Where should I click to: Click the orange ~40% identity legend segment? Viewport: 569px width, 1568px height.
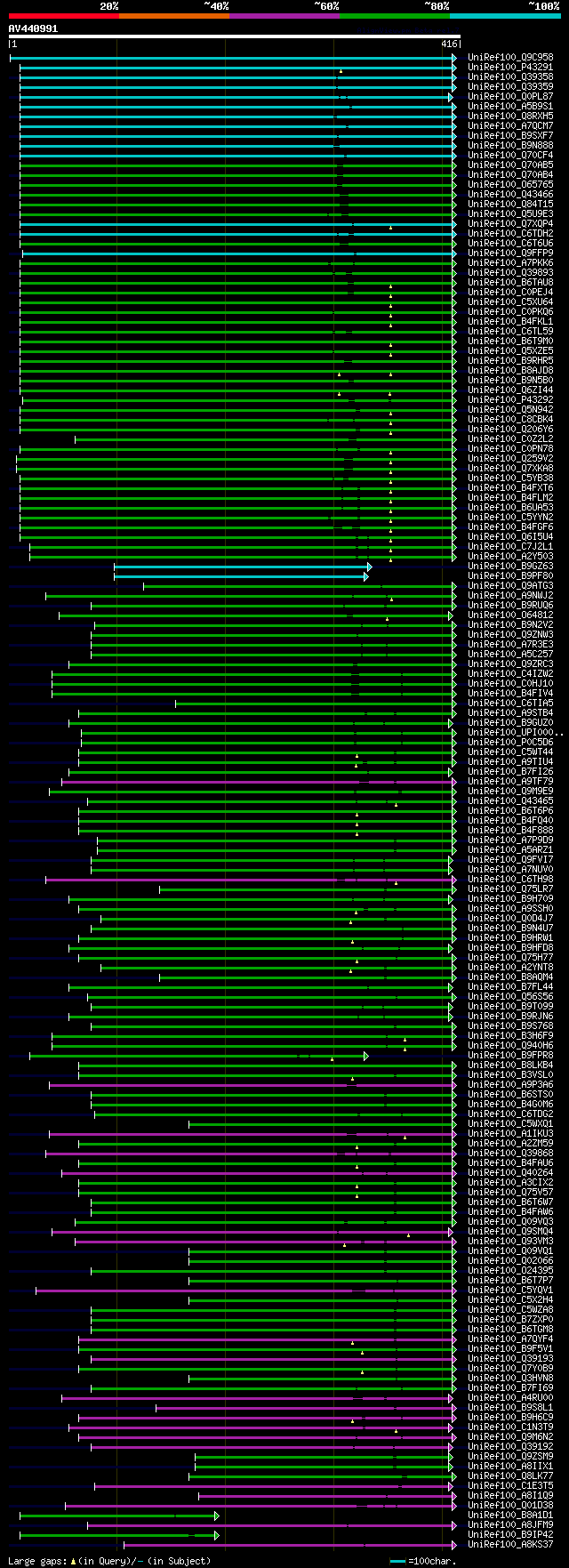pos(173,15)
